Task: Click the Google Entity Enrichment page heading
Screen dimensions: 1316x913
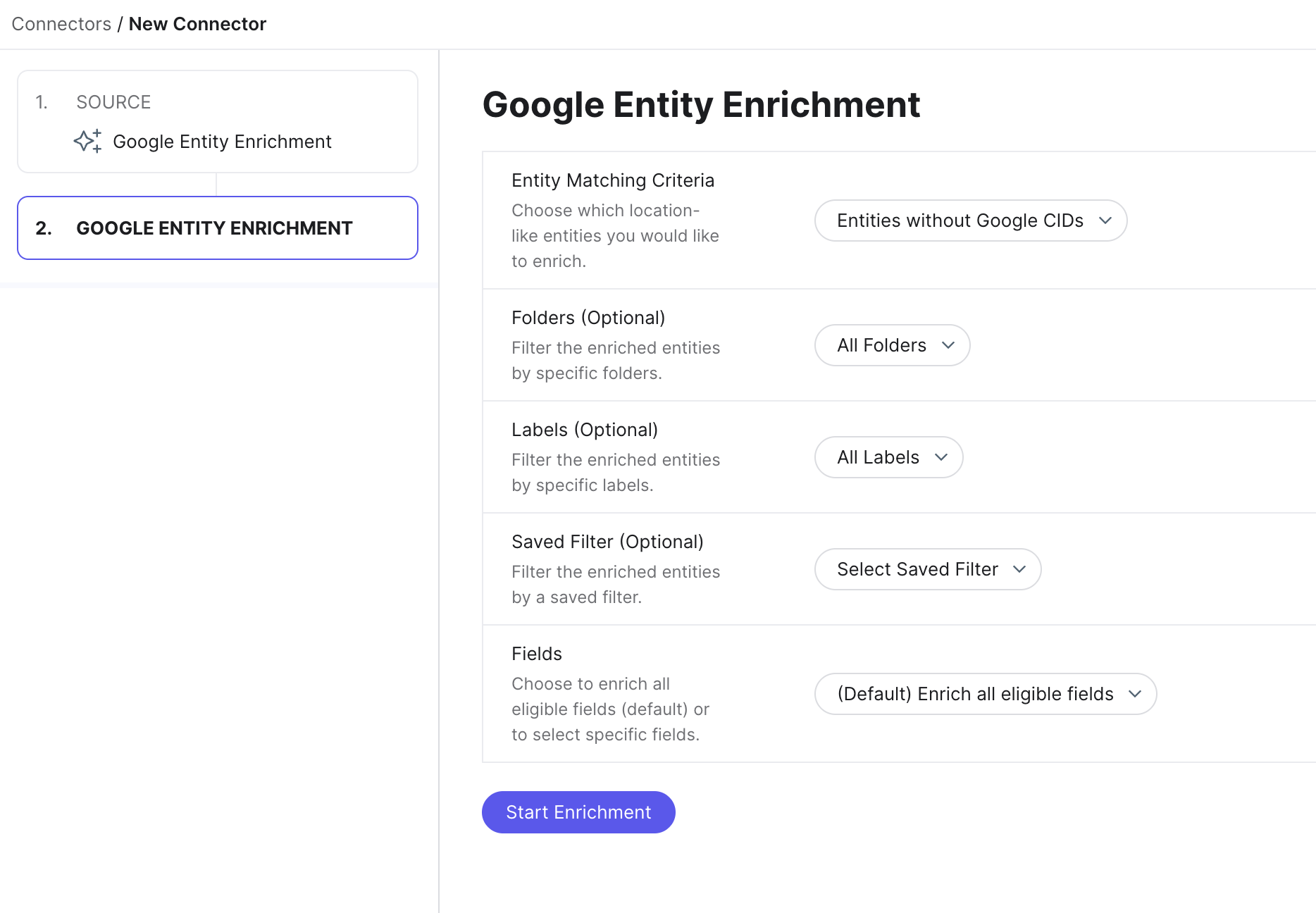Action: 701,104
